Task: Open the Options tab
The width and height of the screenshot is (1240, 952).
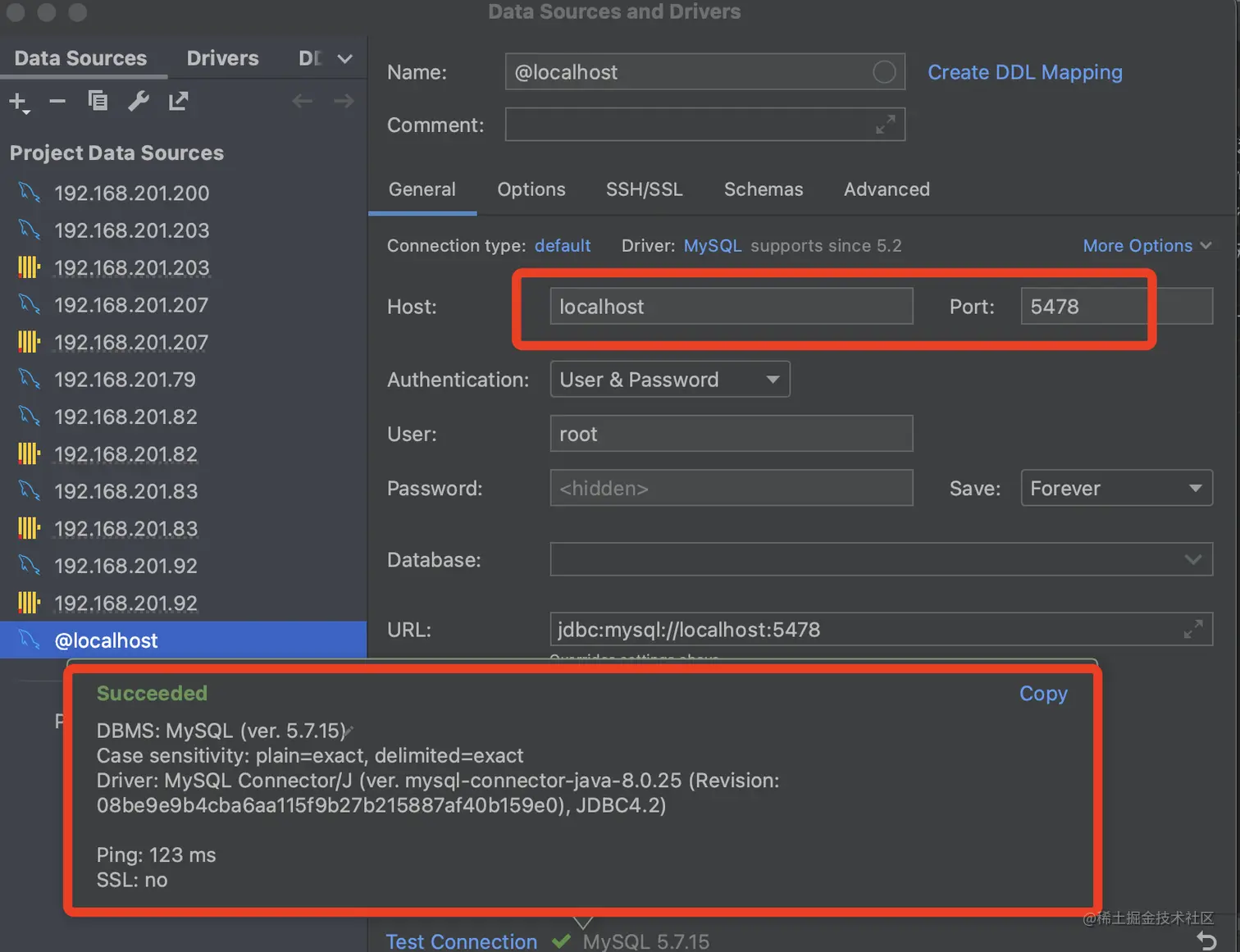Action: click(x=531, y=189)
